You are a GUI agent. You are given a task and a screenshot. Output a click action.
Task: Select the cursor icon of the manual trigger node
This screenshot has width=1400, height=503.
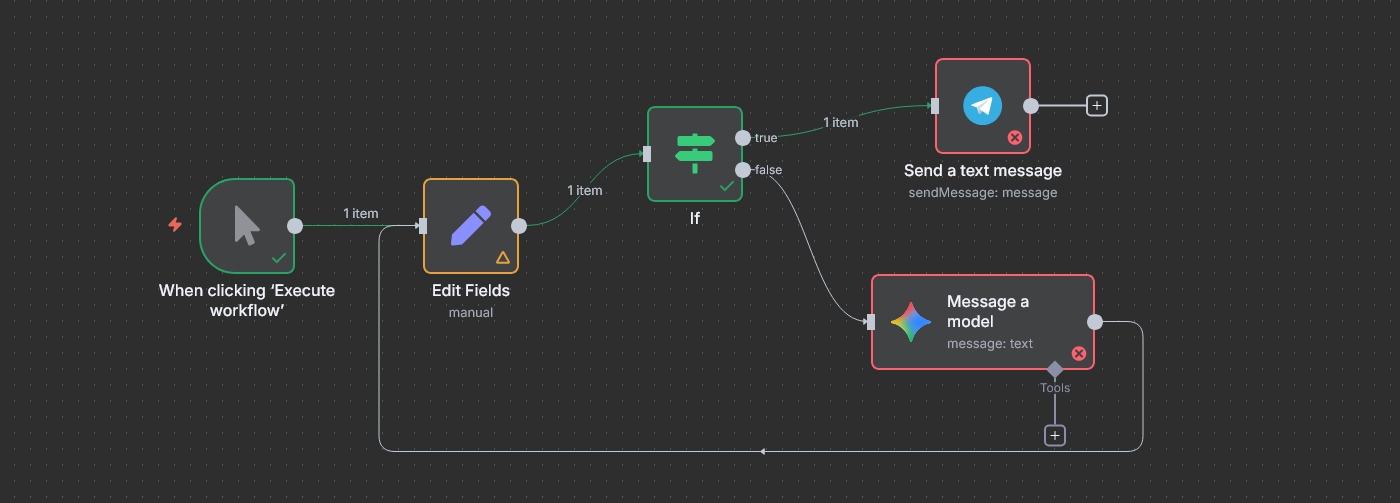point(246,225)
